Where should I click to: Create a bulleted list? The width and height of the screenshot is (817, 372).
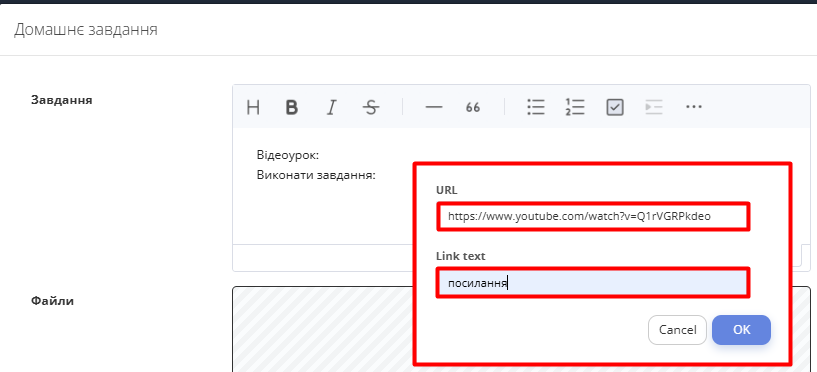coord(536,107)
